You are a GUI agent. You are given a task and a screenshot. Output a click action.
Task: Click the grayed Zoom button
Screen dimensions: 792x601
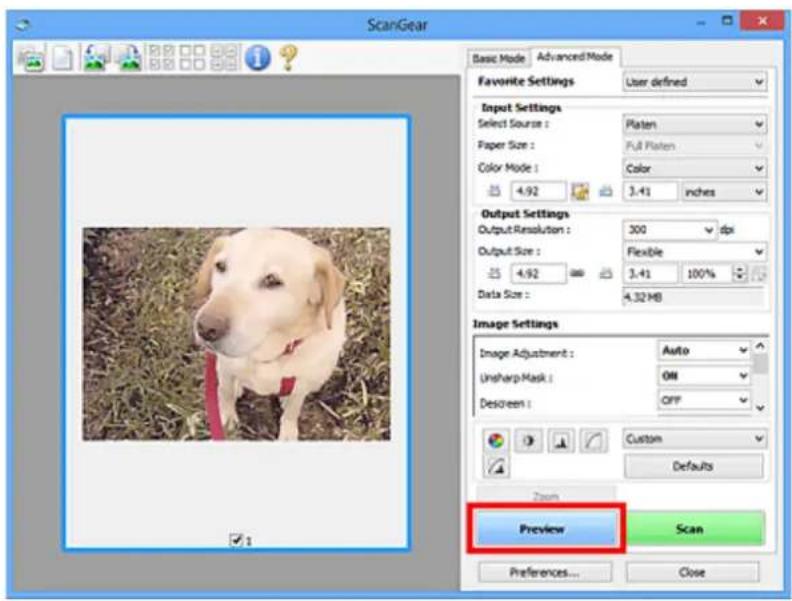[x=546, y=496]
